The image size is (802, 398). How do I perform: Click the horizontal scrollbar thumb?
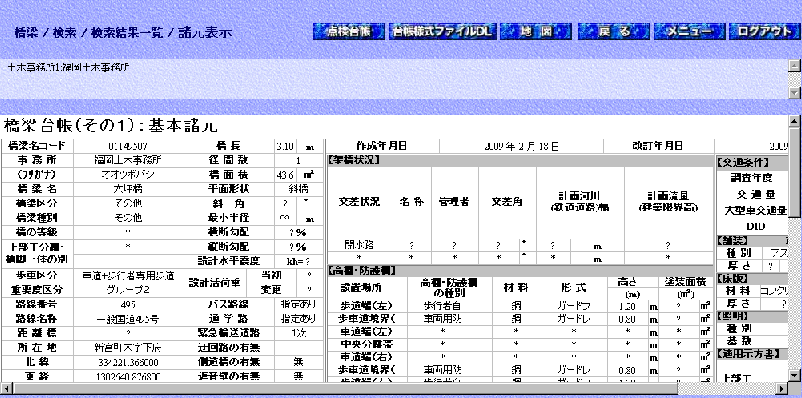tap(345, 388)
